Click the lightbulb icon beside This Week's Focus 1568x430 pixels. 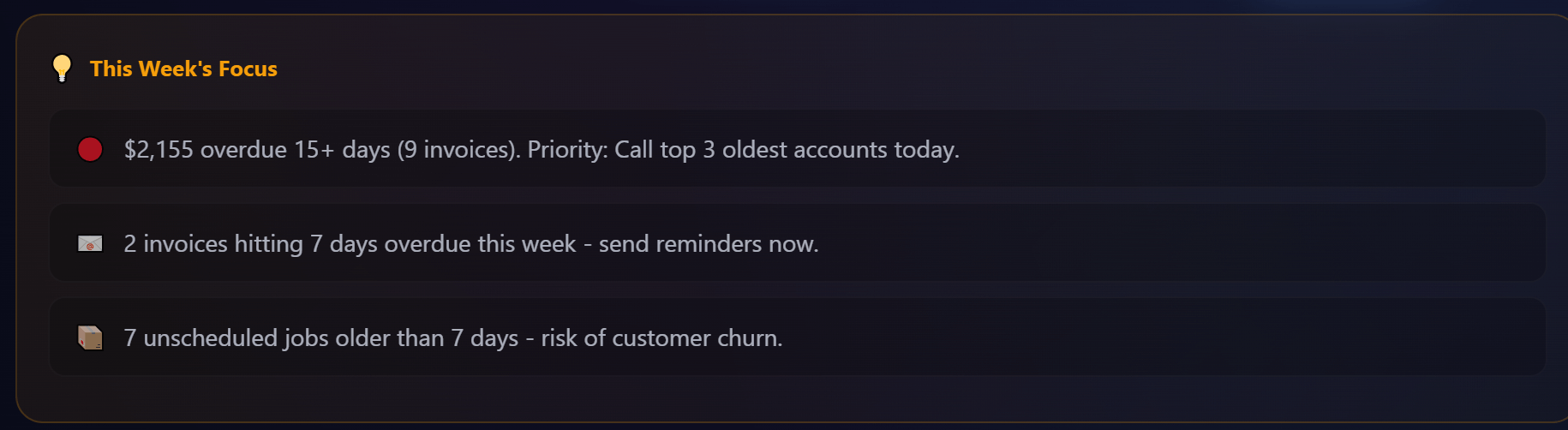click(x=62, y=68)
